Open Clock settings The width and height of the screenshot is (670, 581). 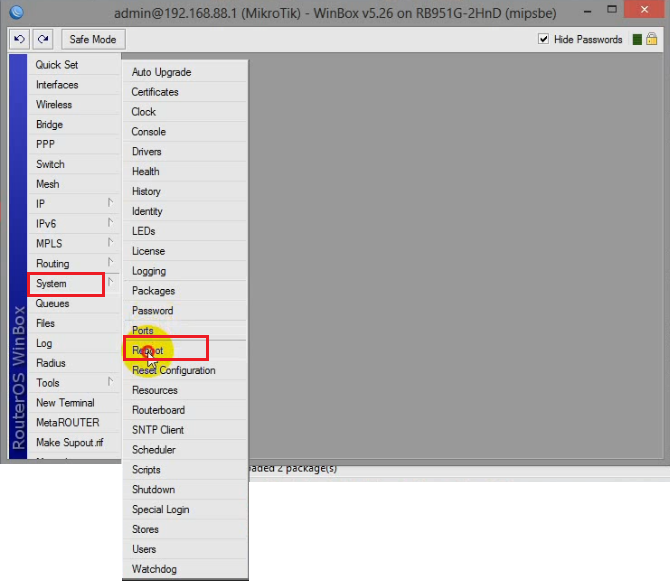185,112
